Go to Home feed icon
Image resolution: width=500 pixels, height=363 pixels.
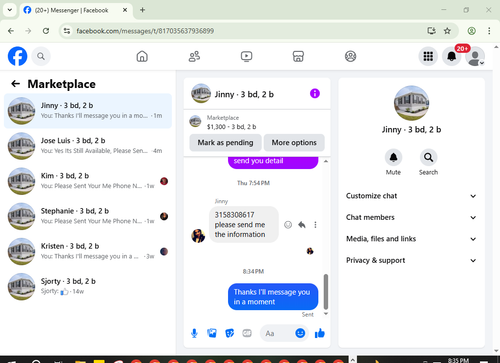pyautogui.click(x=142, y=56)
